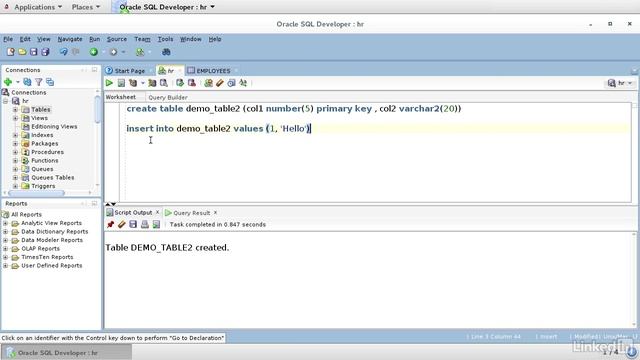Run Statement with the green play icon
640x360 pixels.
pos(109,83)
